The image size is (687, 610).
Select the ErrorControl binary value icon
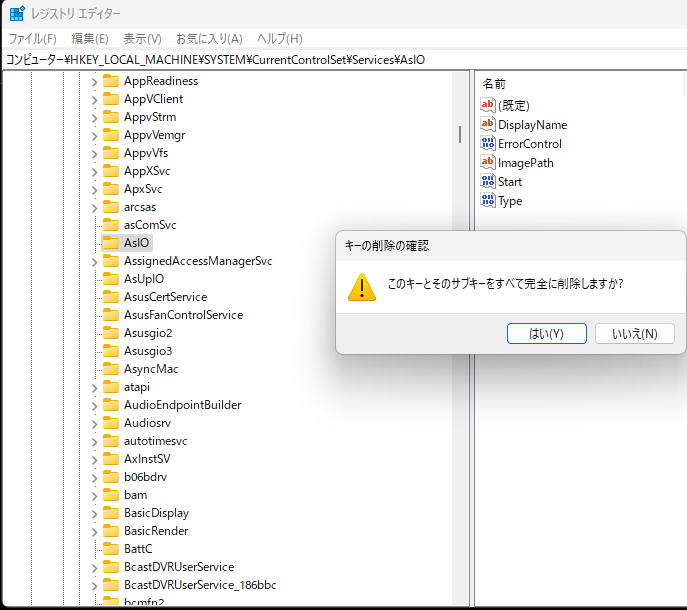(488, 143)
